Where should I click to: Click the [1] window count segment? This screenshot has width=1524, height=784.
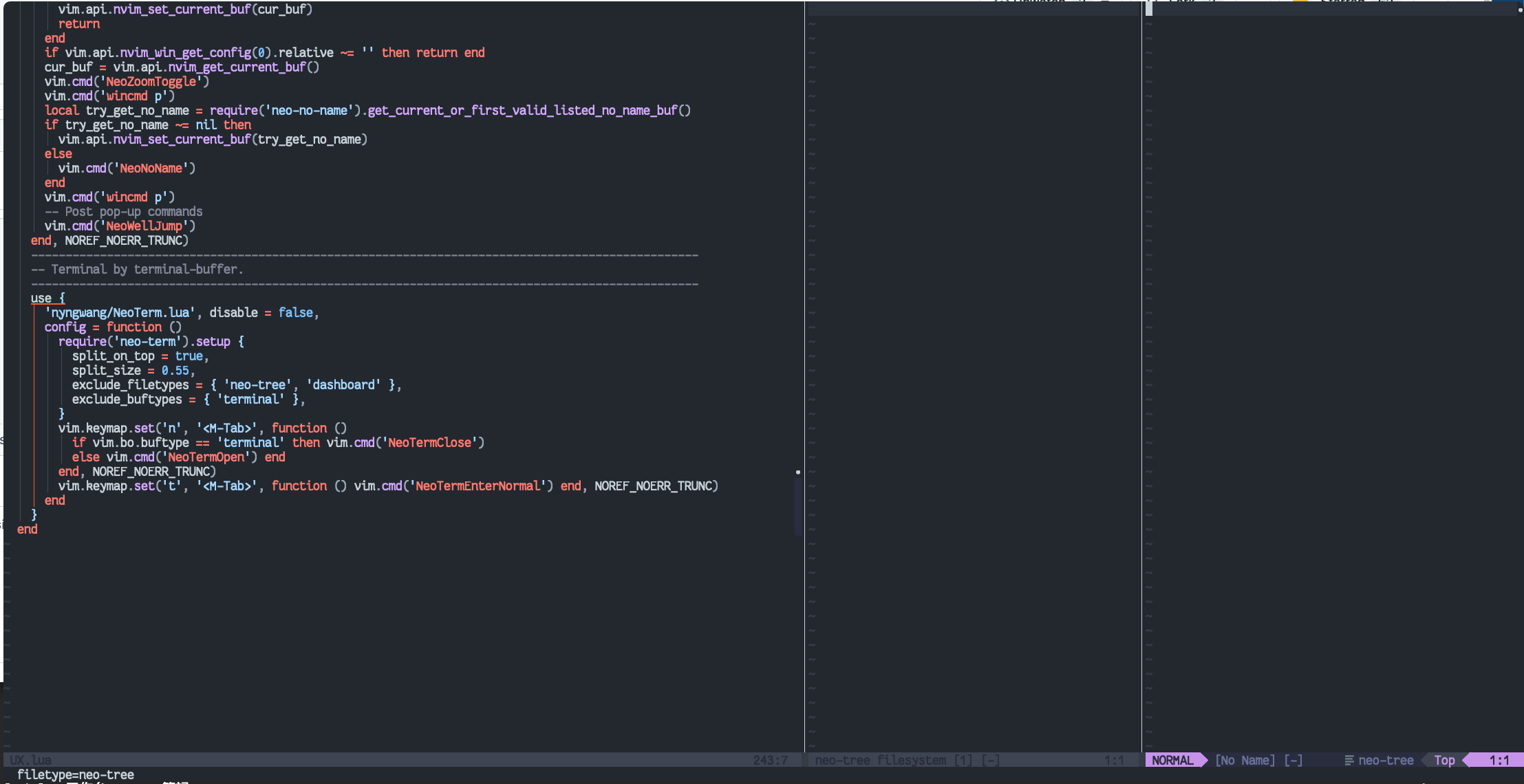click(x=963, y=760)
